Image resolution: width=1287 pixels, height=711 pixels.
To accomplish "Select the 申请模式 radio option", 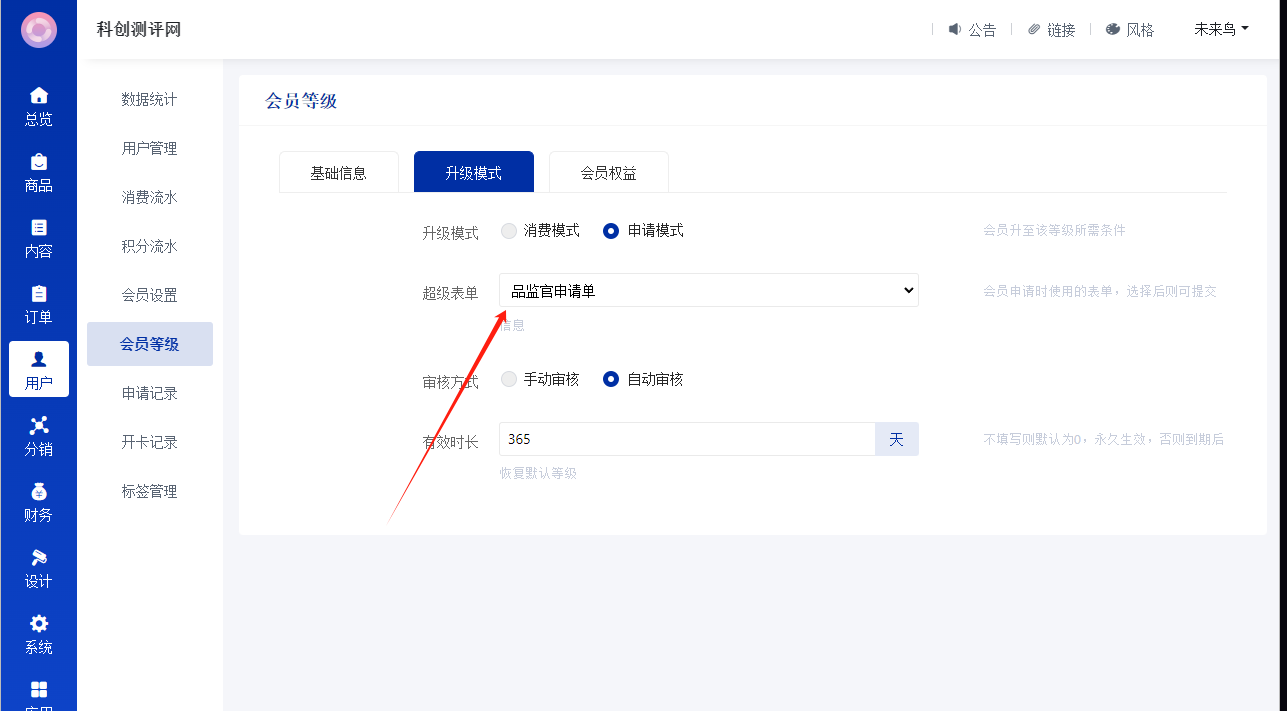I will coord(611,231).
